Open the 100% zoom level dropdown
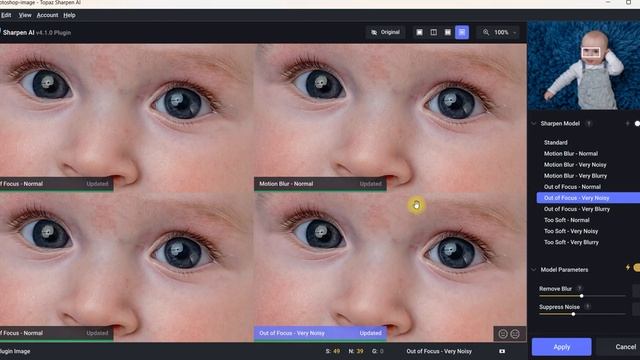Image resolution: width=640 pixels, height=360 pixels. click(505, 32)
